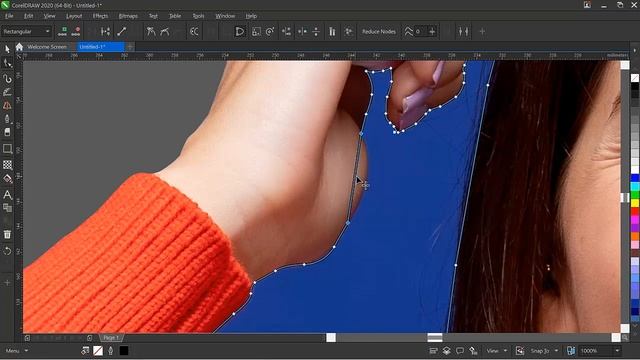Select the Shape tool in toolbox

point(7,63)
